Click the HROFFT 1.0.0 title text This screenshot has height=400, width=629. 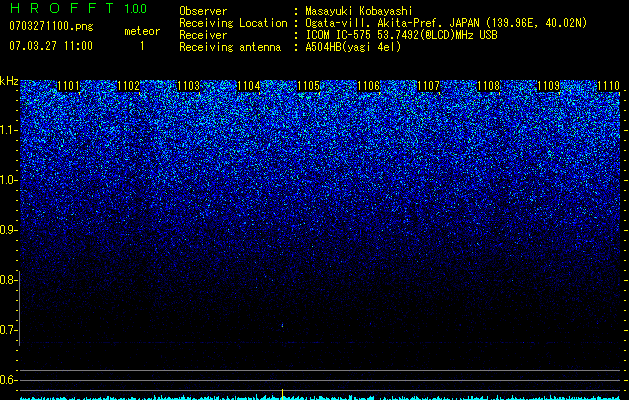coord(78,8)
